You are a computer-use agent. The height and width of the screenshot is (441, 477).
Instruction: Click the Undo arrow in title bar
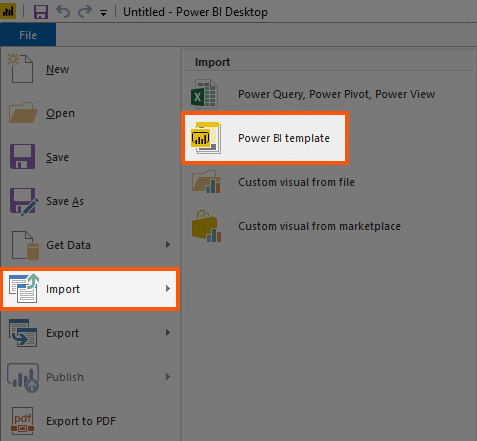tap(63, 11)
